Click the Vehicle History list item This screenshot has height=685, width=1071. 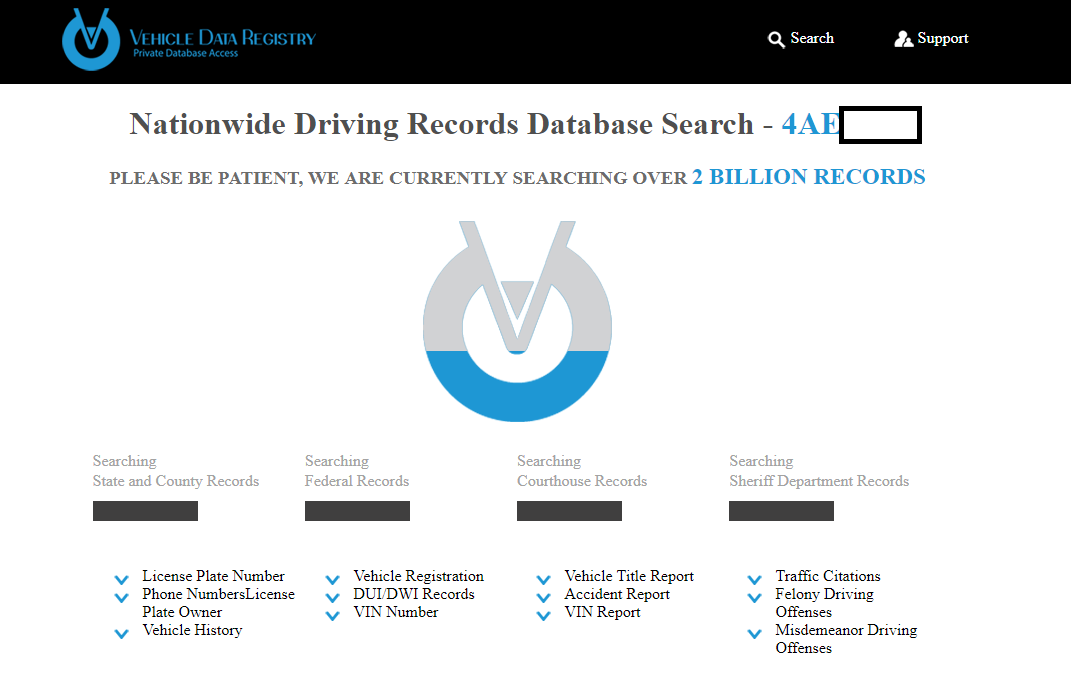pyautogui.click(x=192, y=630)
